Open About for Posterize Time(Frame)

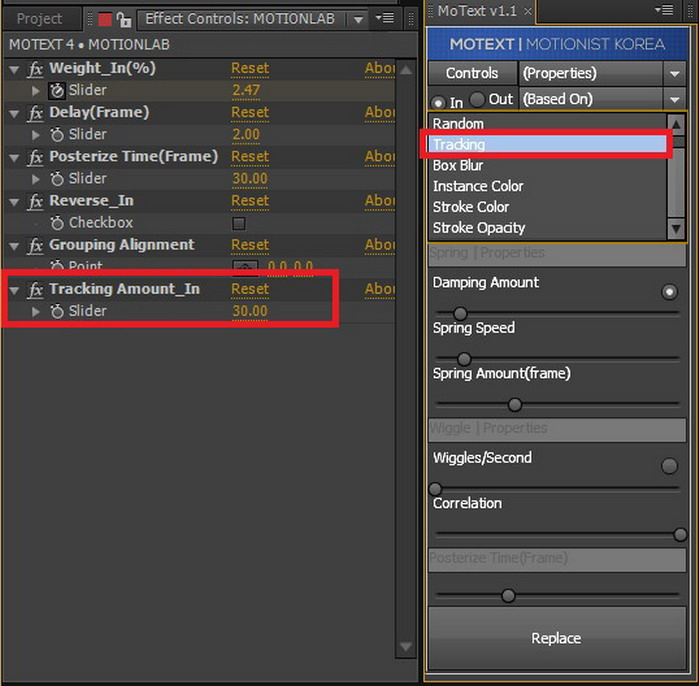click(x=379, y=157)
